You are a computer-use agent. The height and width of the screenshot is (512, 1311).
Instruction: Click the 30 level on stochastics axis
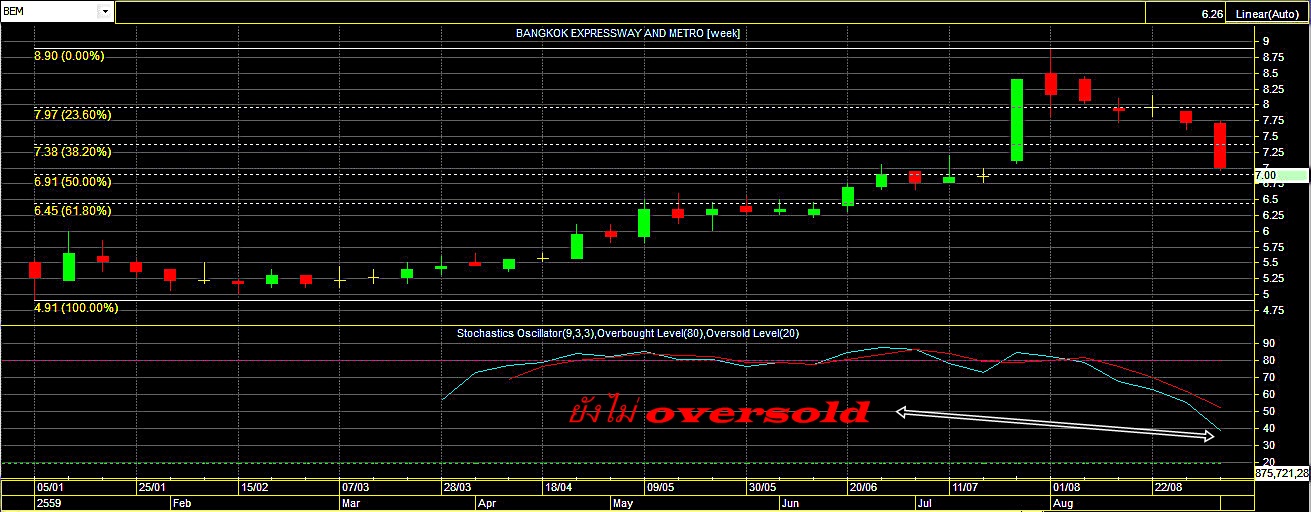click(x=1268, y=446)
